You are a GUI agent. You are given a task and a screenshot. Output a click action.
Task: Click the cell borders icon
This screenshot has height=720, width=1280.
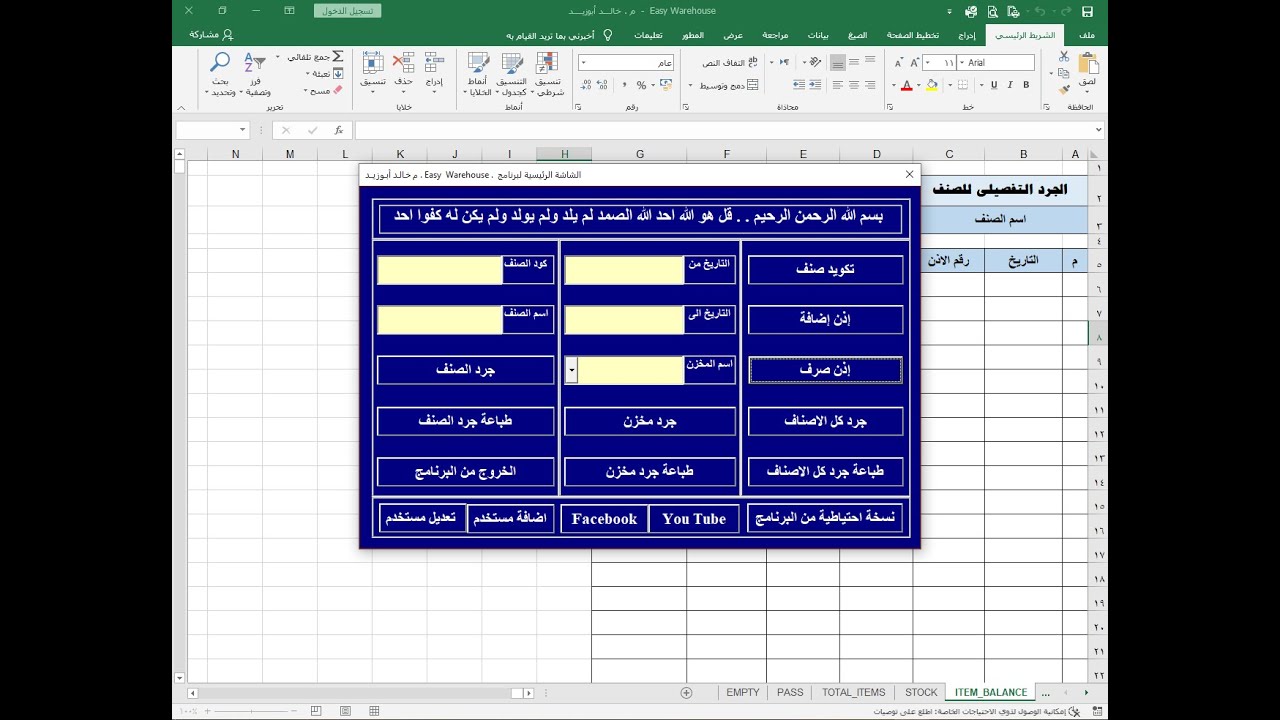coord(962,85)
